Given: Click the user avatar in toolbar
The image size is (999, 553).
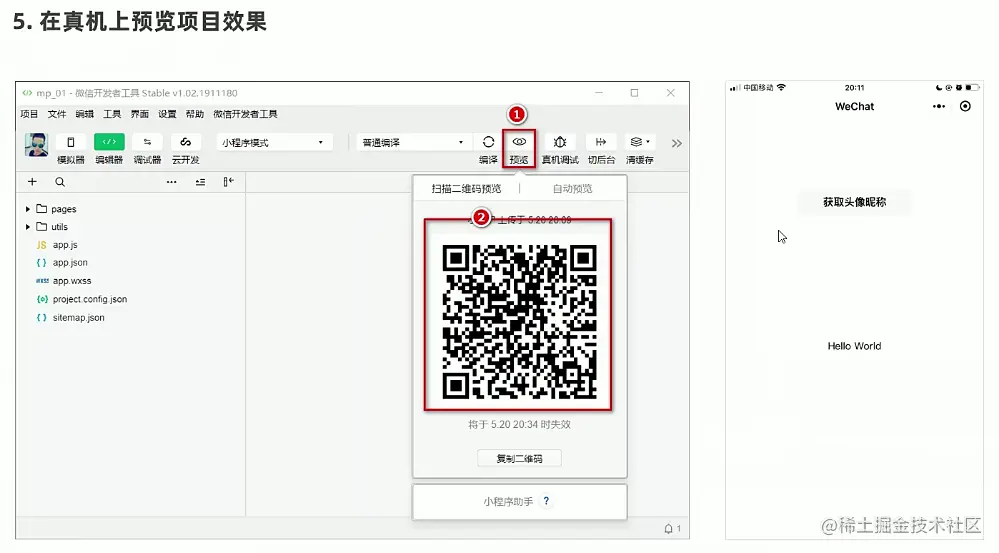Looking at the screenshot, I should 36,145.
